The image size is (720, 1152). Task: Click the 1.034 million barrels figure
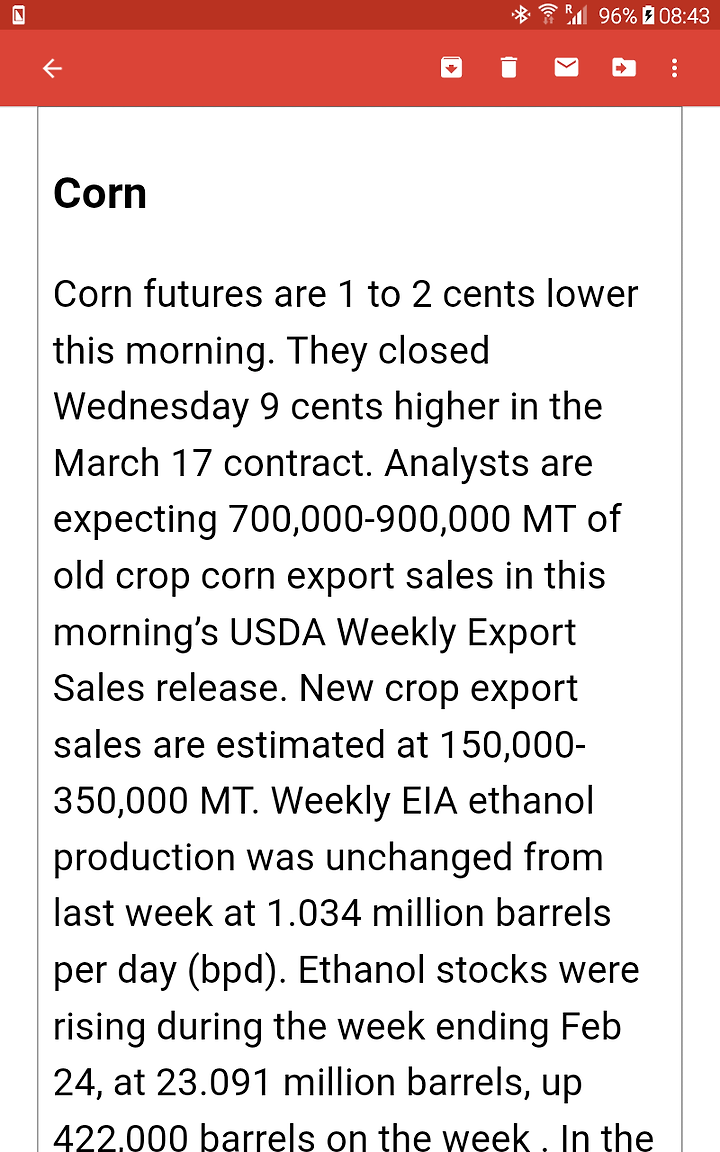click(x=439, y=914)
